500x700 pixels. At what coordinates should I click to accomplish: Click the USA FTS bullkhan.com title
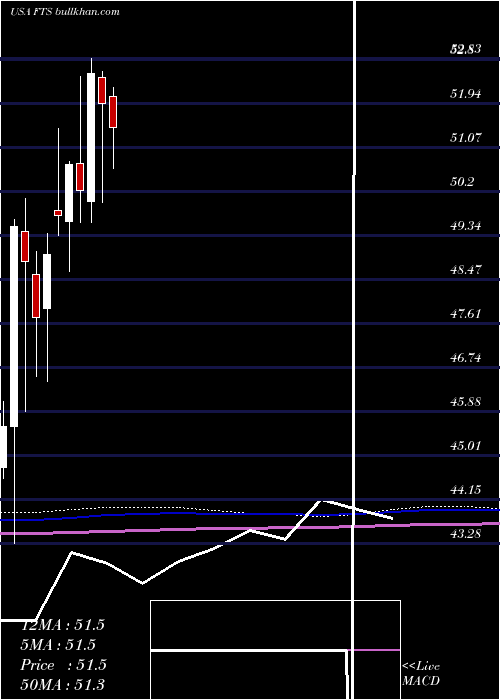65,12
